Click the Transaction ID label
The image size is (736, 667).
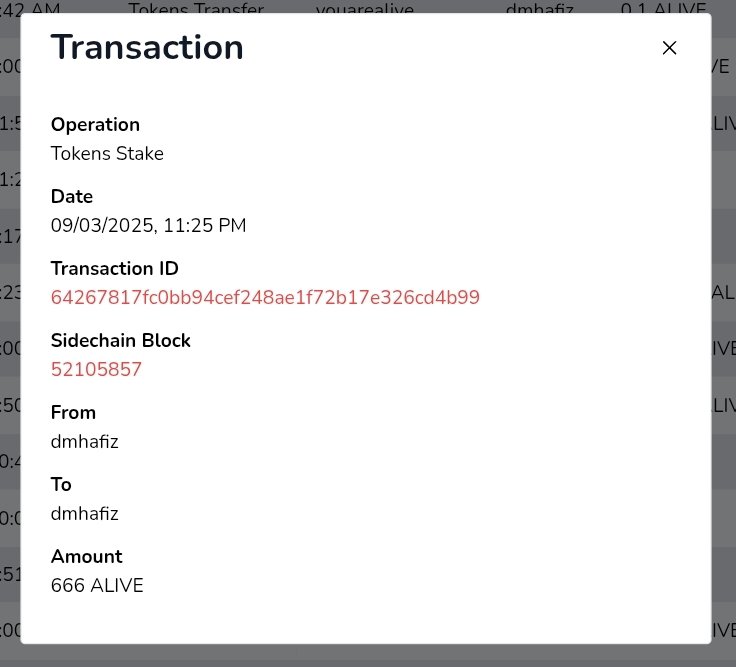115,268
